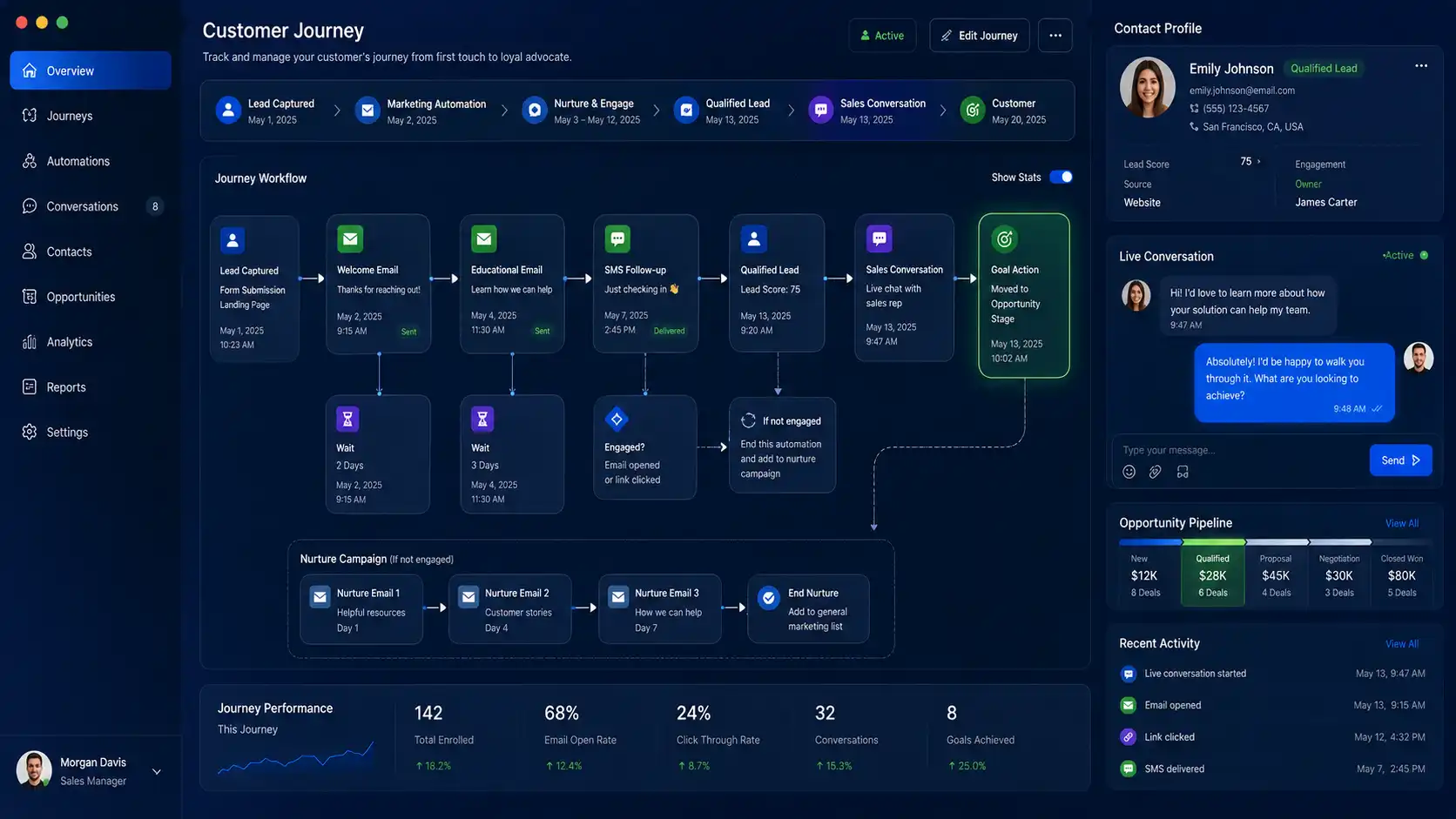This screenshot has width=1456, height=819.
Task: Select the Educational Email node icon
Action: [484, 238]
